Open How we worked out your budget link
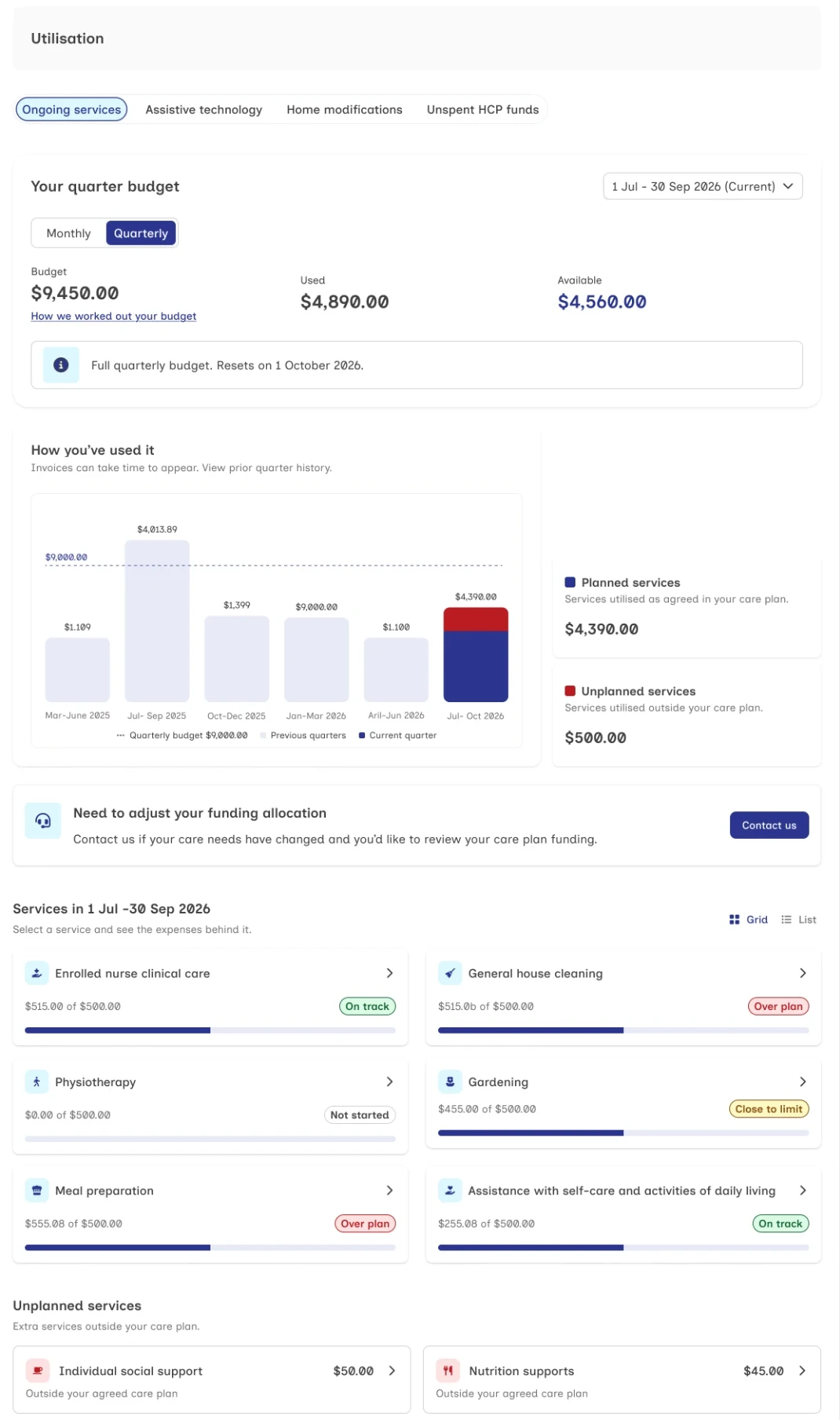Screen dimensions: 840x1420 coord(113,316)
